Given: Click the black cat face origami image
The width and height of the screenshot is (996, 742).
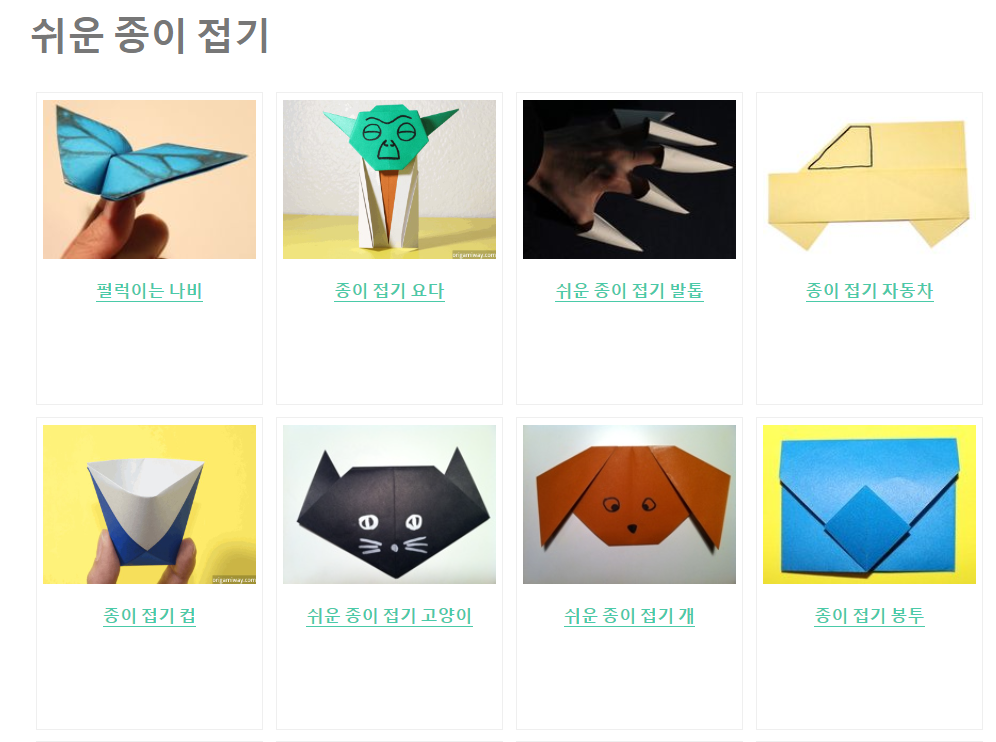Looking at the screenshot, I should (x=389, y=504).
